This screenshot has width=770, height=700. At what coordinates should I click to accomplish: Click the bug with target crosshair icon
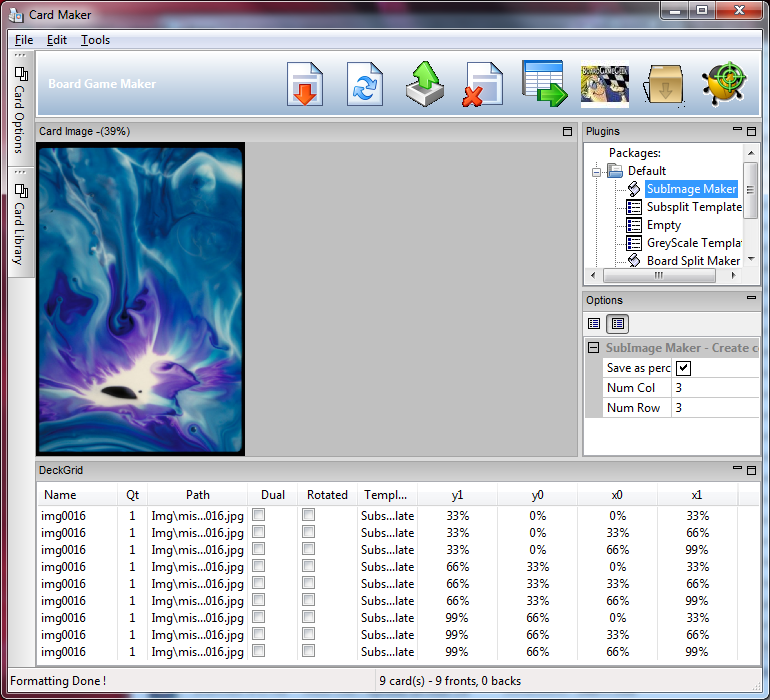724,84
